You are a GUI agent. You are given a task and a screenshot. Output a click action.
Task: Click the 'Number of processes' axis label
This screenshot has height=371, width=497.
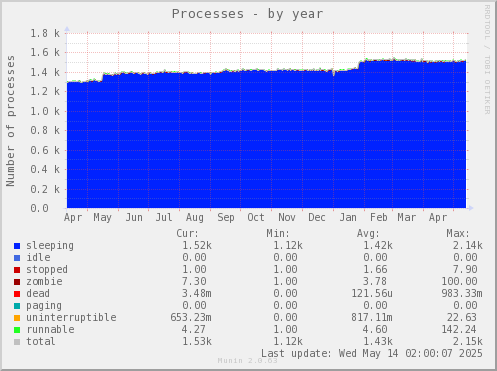point(11,121)
